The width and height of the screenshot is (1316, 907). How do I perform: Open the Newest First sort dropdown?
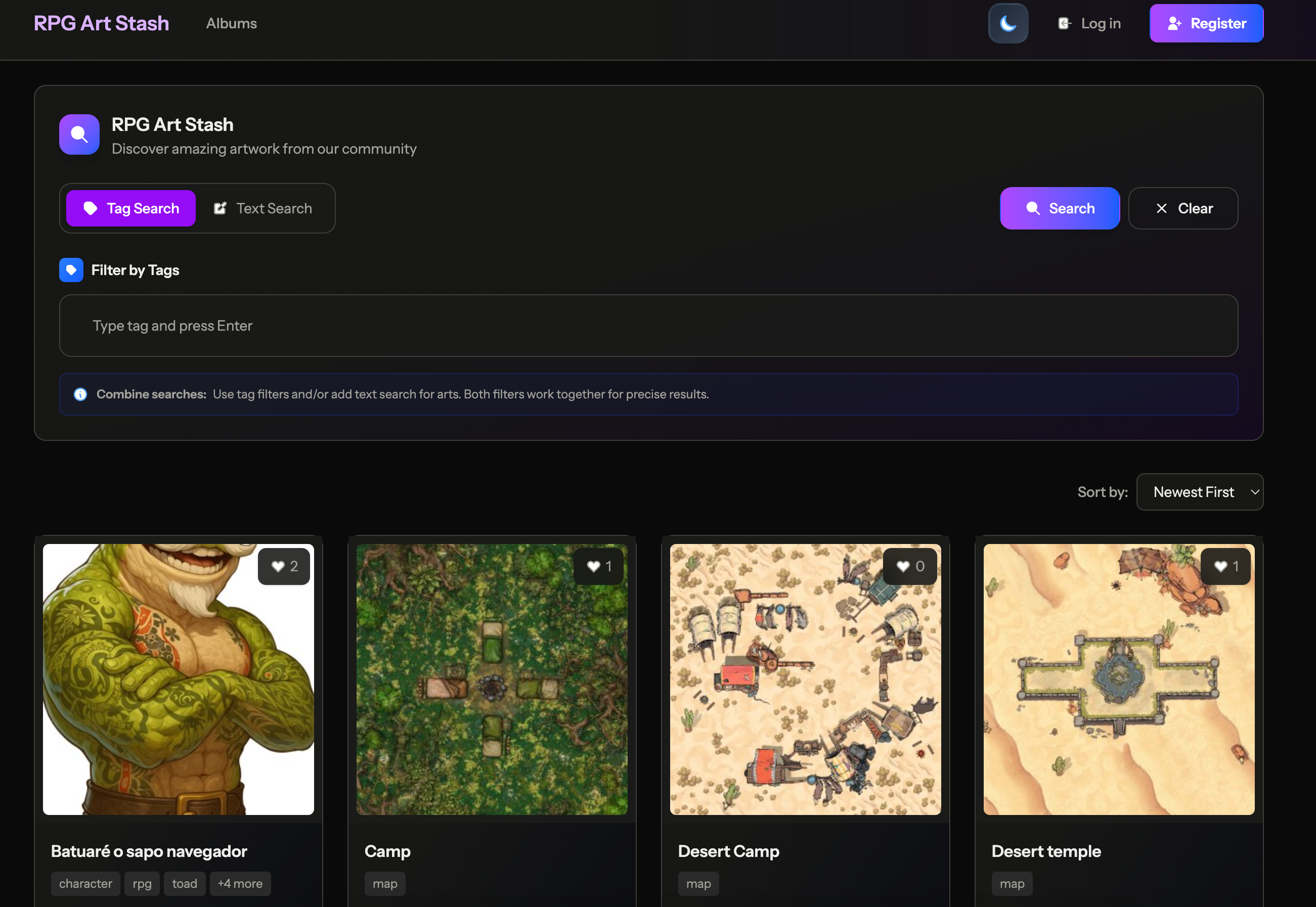[1200, 492]
